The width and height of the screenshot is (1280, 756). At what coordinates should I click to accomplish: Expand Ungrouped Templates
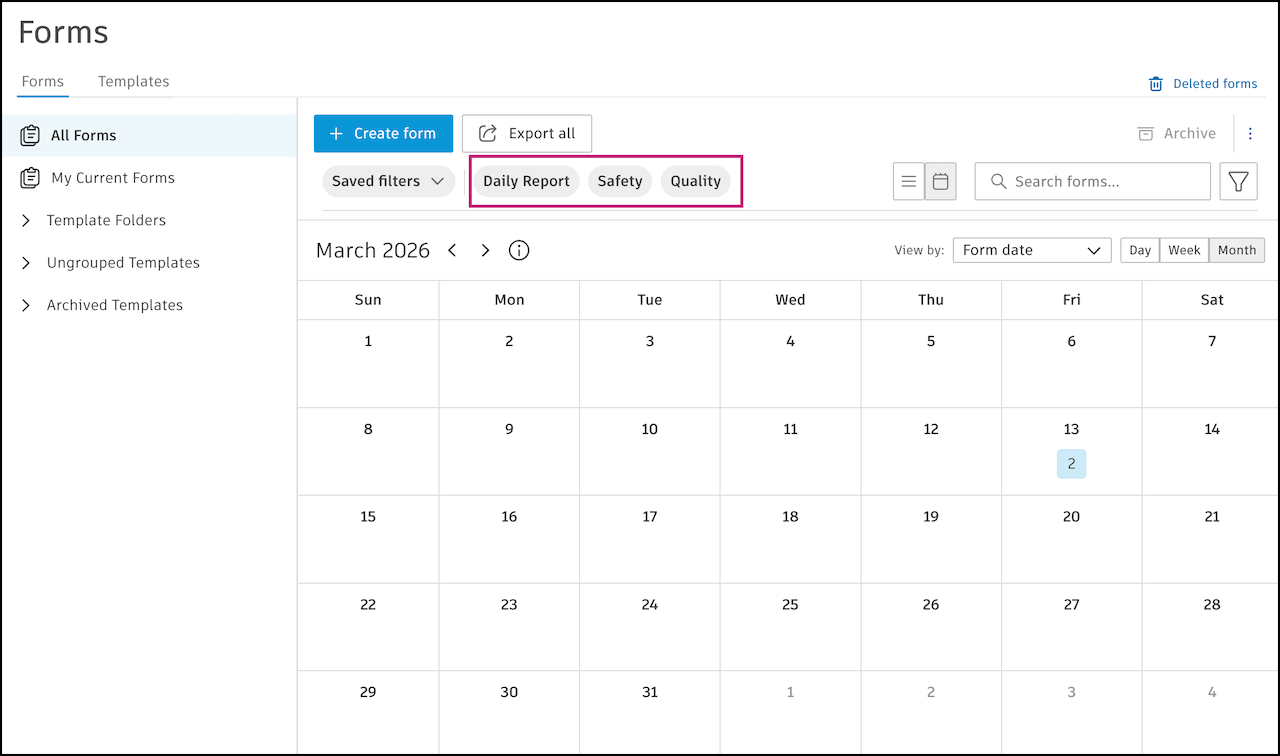[26, 263]
